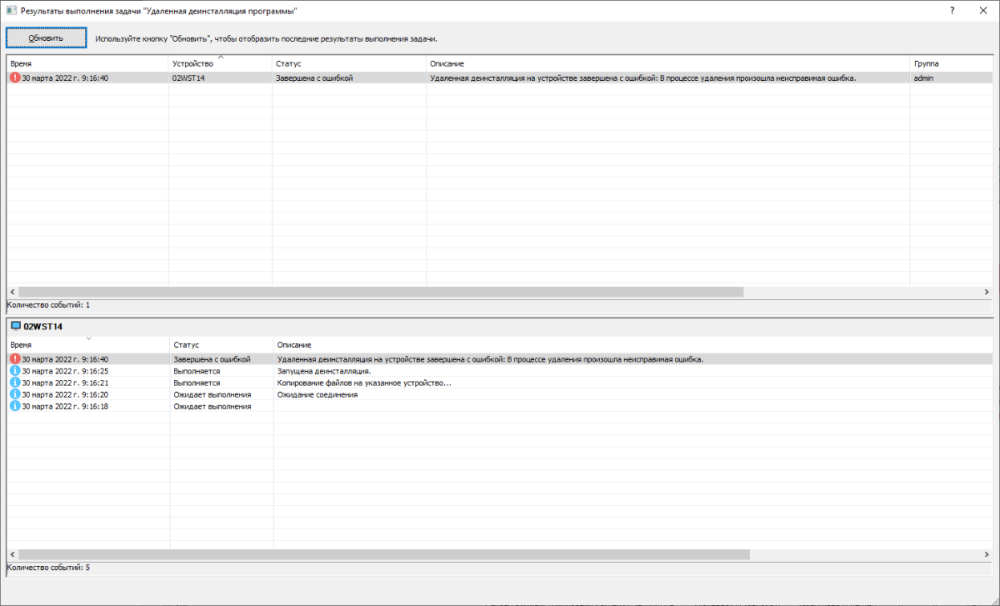Select time '9:16:20' in lower table
This screenshot has width=1000, height=606.
(65, 394)
